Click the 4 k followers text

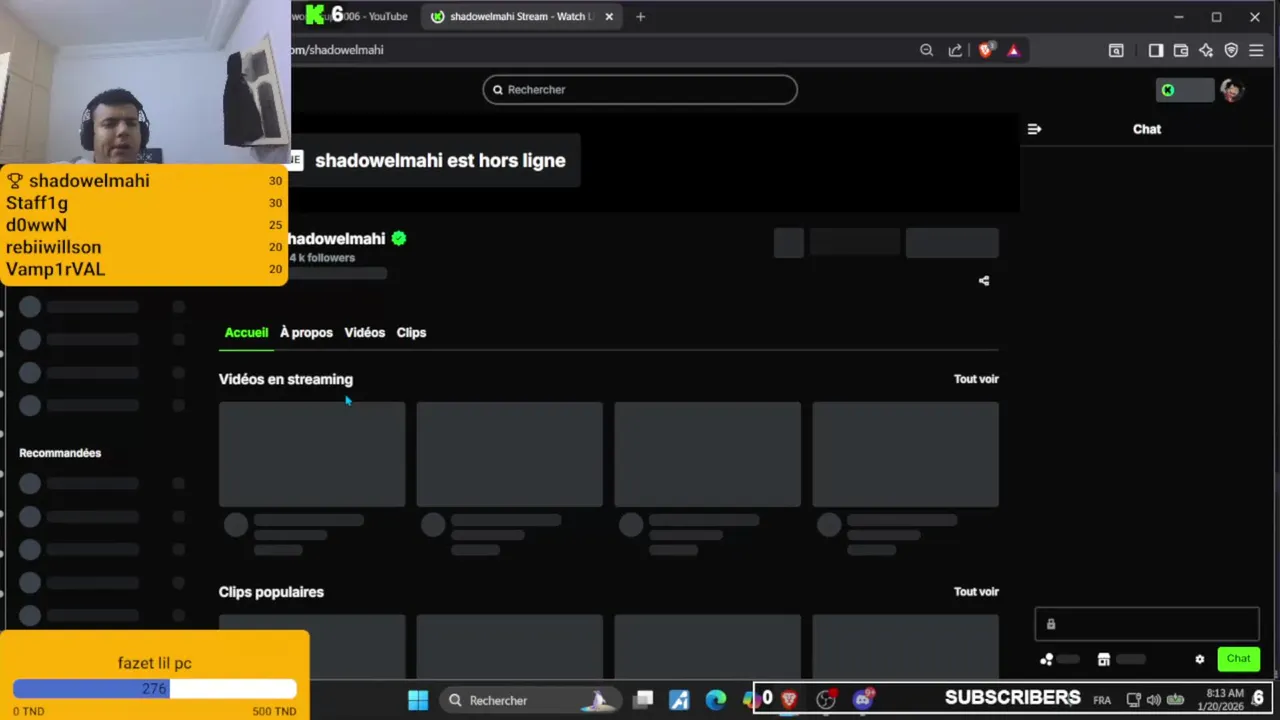[x=322, y=258]
